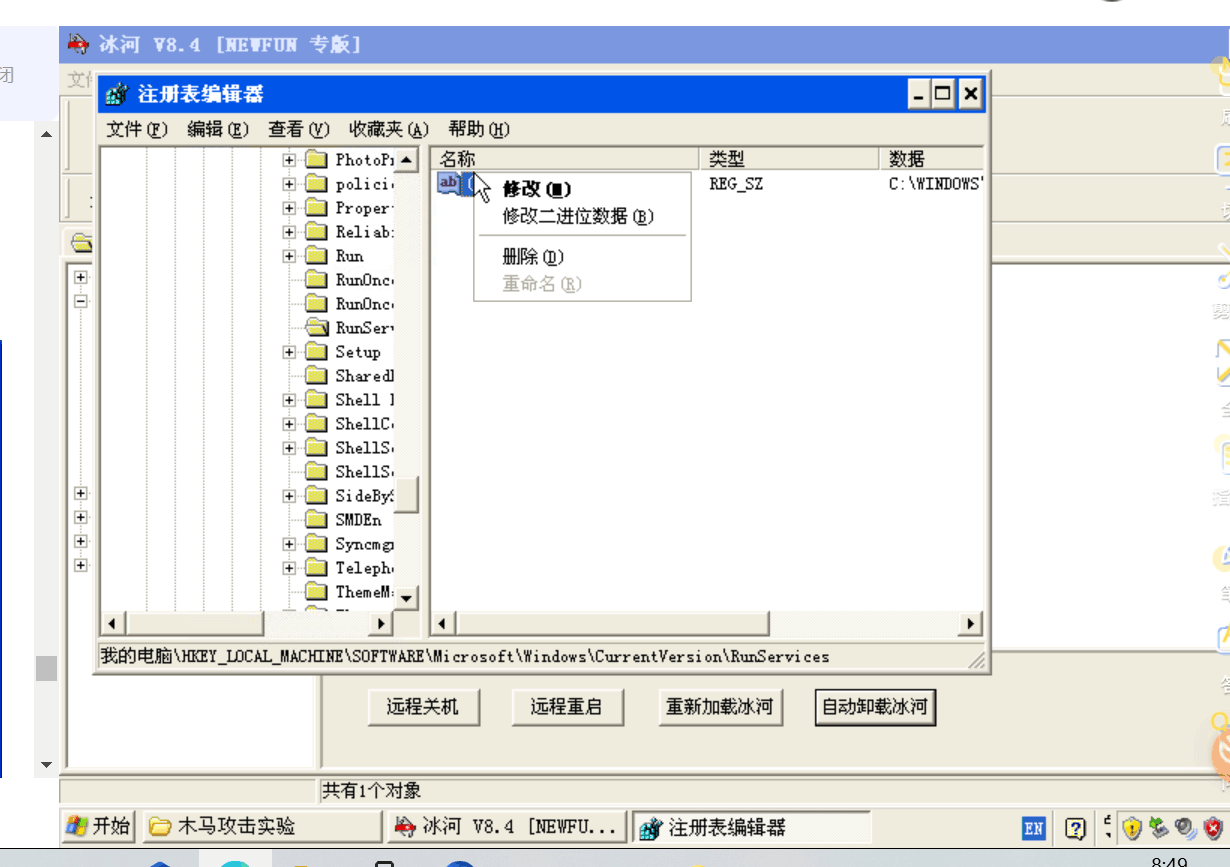Click the tree pane scroll down arrow

(x=407, y=597)
